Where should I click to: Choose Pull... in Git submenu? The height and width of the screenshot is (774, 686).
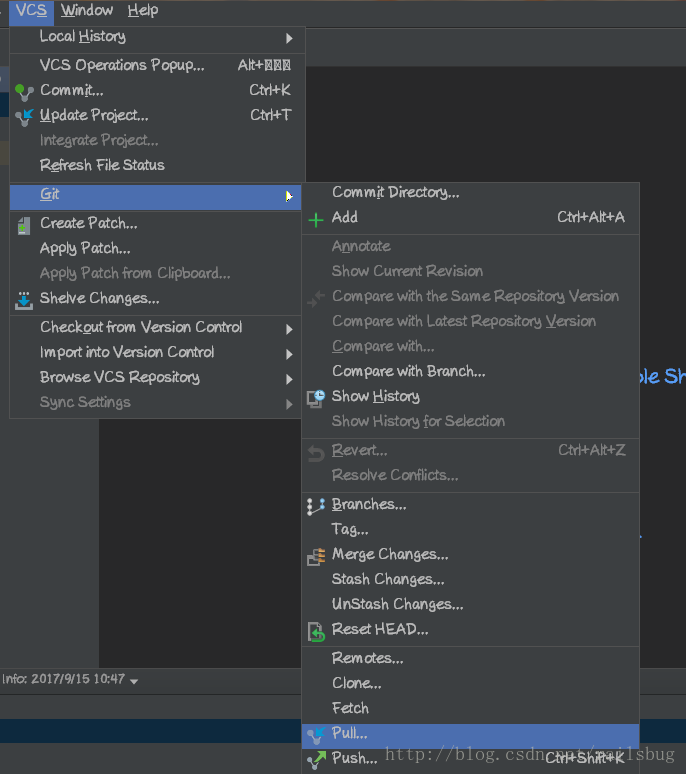471,736
